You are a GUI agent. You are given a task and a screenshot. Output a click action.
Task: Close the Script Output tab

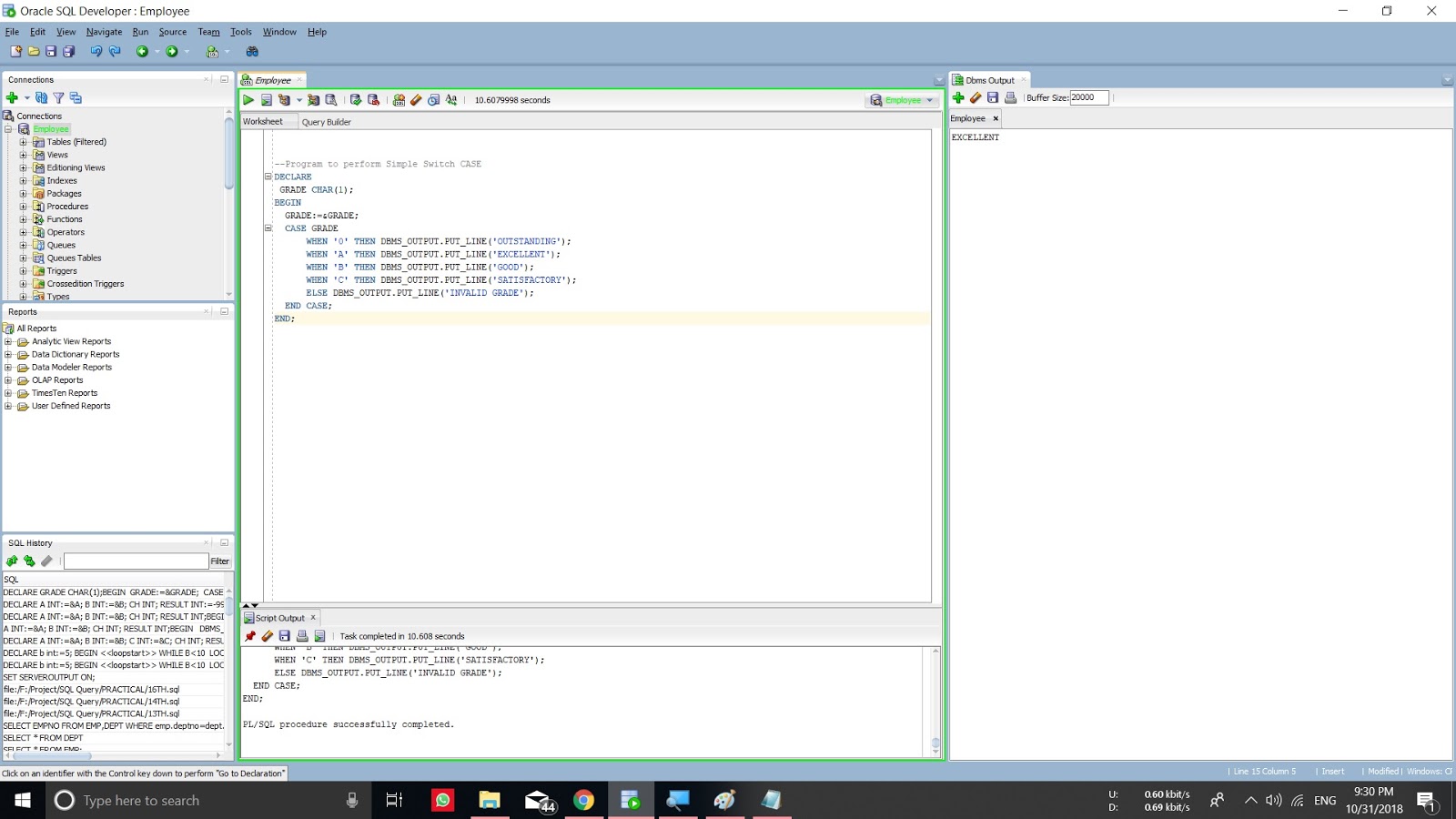(312, 617)
